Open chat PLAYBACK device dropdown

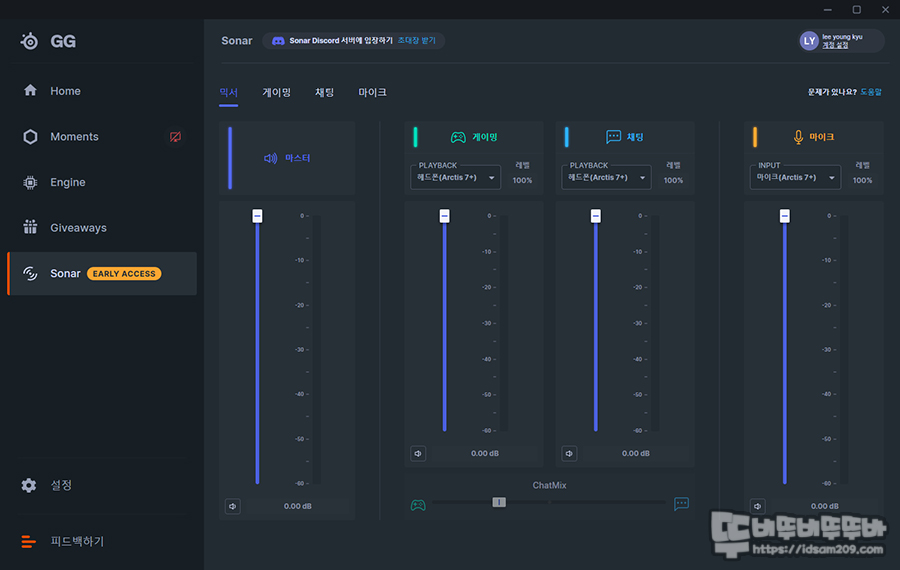click(606, 177)
